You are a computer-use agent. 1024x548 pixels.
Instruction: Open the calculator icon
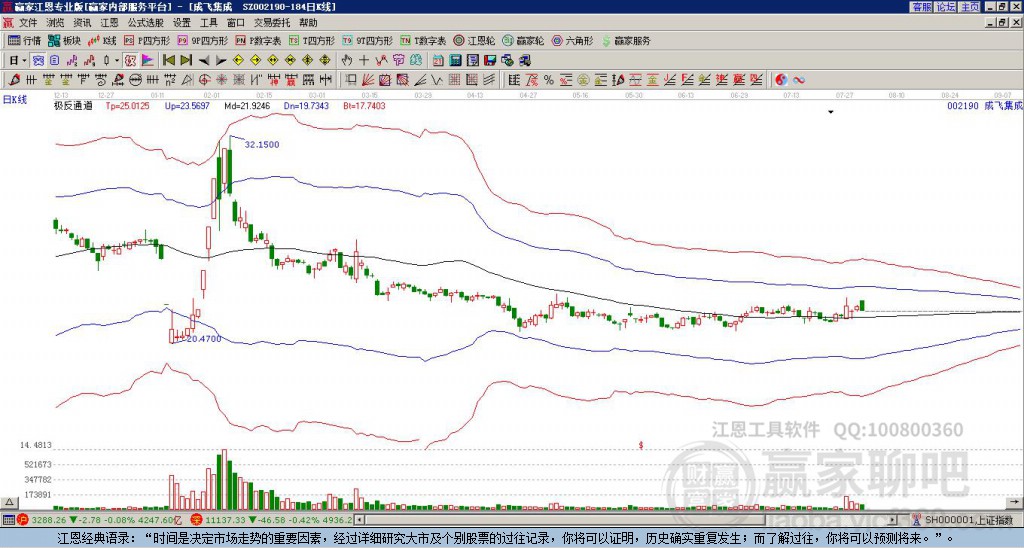coord(455,61)
